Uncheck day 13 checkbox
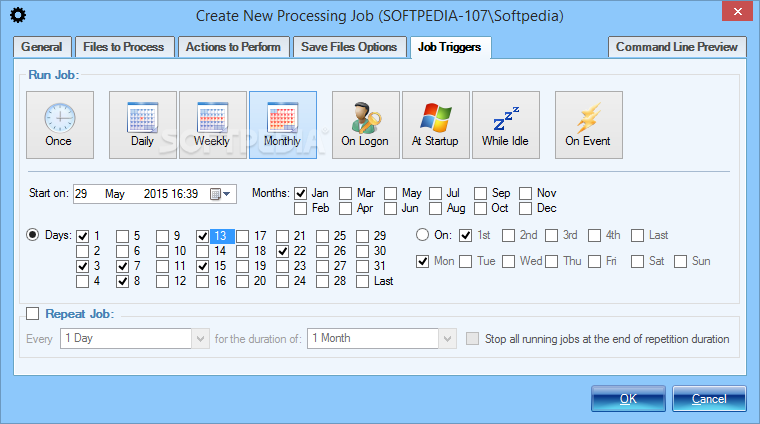Image resolution: width=760 pixels, height=424 pixels. point(203,236)
